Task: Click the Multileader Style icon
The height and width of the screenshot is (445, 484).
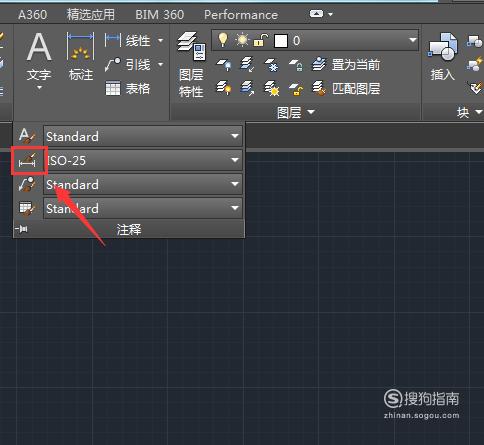Action: 27,184
